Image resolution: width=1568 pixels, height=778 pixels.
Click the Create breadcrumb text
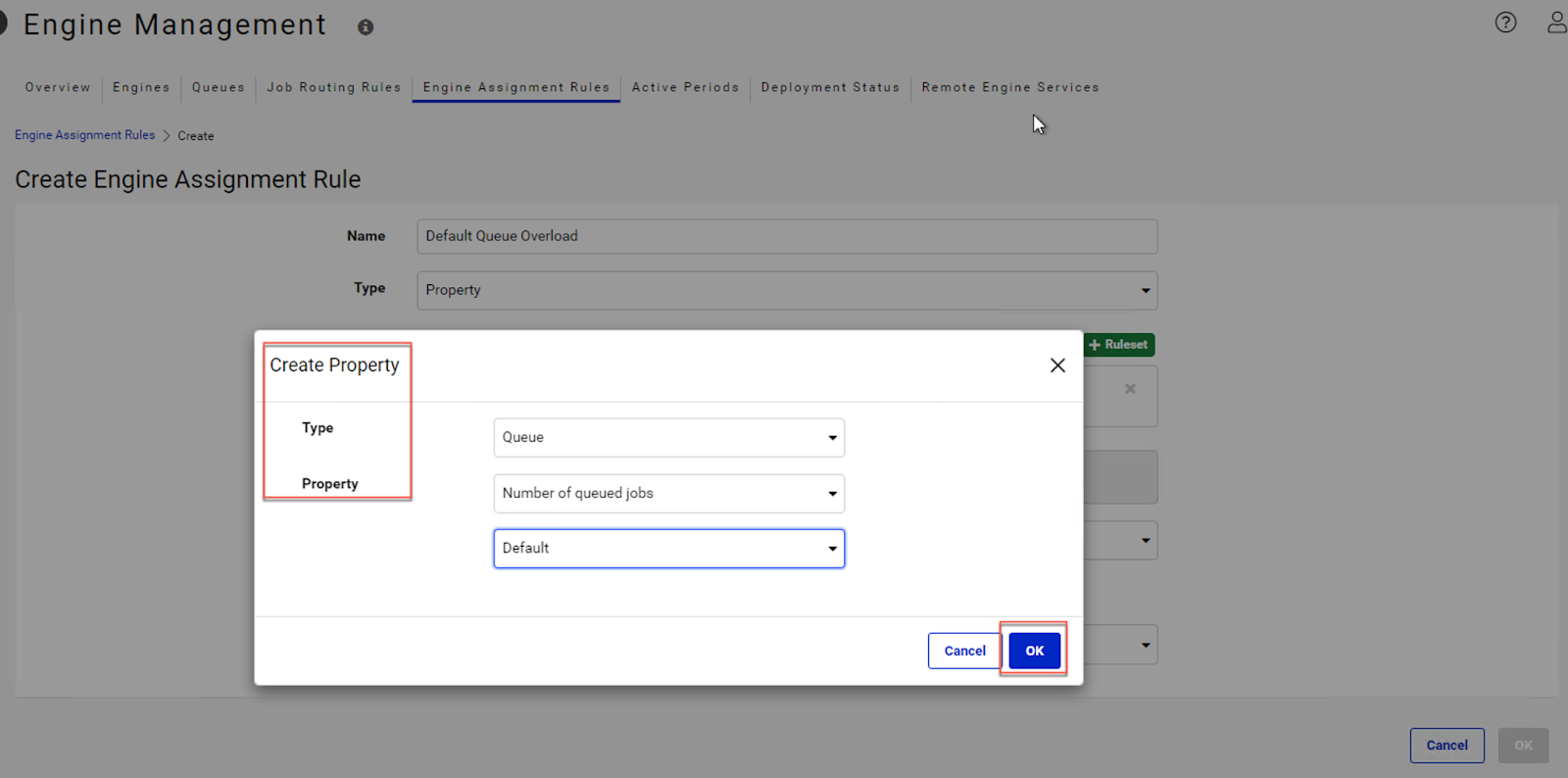pos(196,136)
